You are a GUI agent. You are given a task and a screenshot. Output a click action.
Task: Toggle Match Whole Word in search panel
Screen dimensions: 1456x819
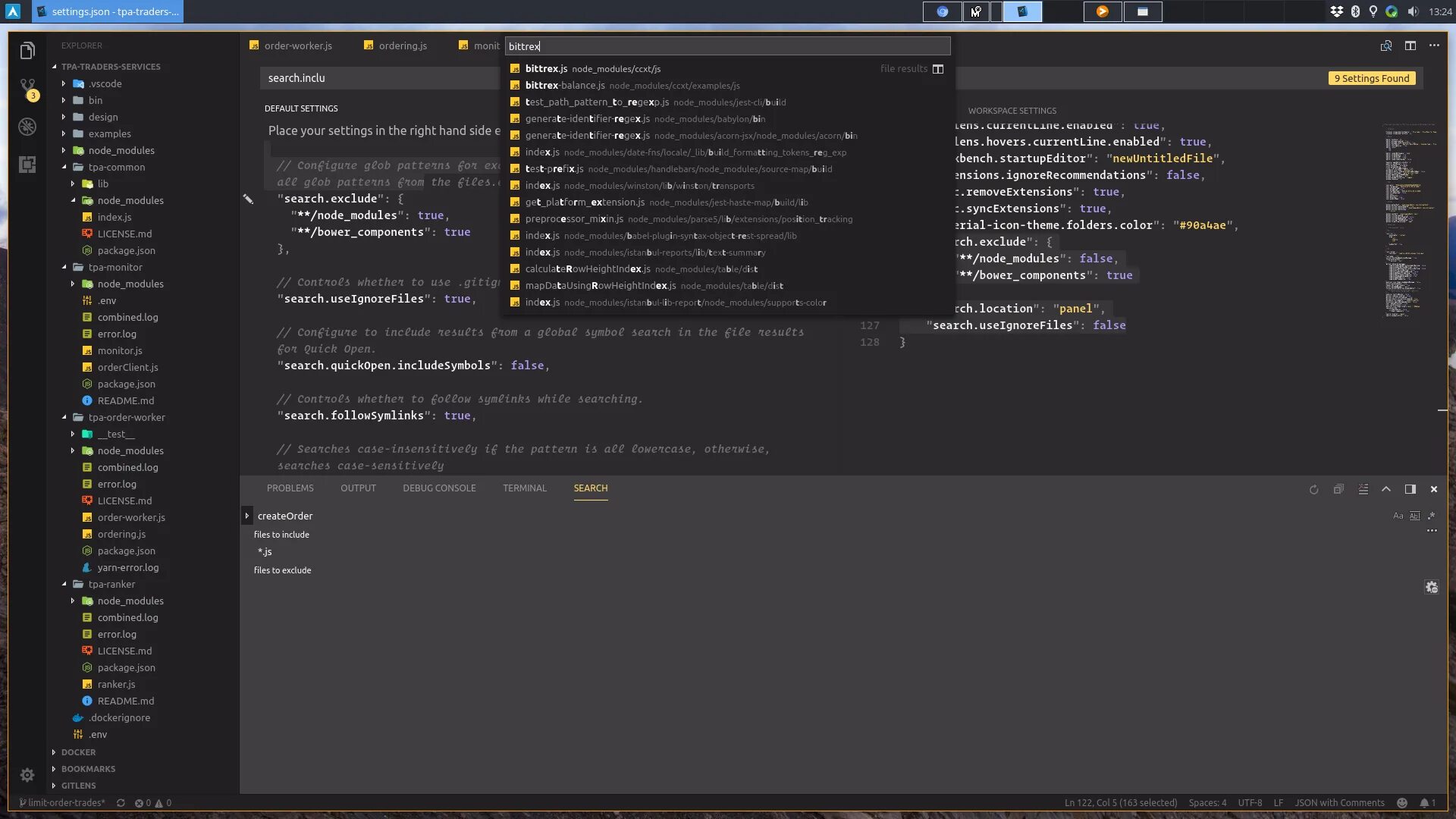(1414, 516)
